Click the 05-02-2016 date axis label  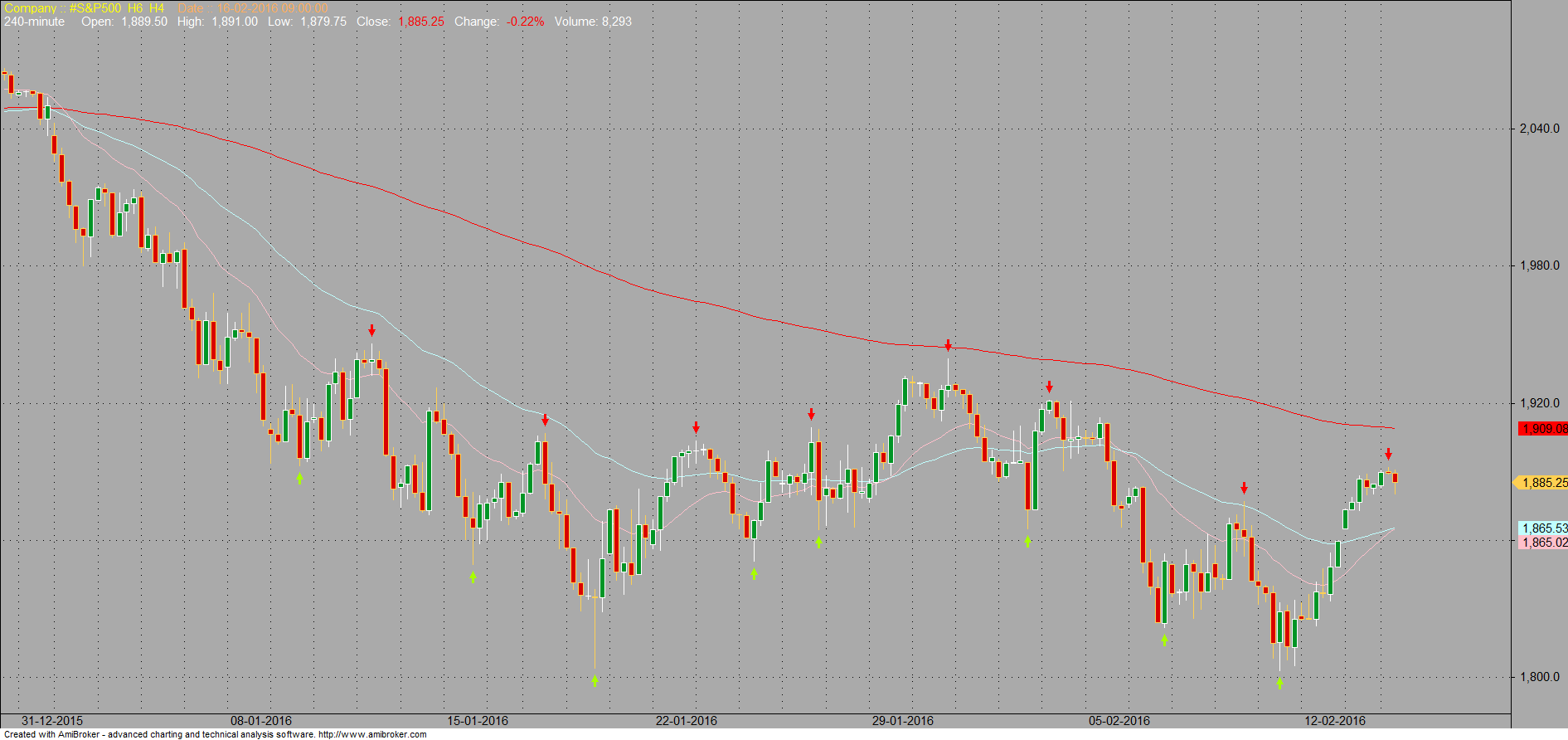(x=1119, y=721)
